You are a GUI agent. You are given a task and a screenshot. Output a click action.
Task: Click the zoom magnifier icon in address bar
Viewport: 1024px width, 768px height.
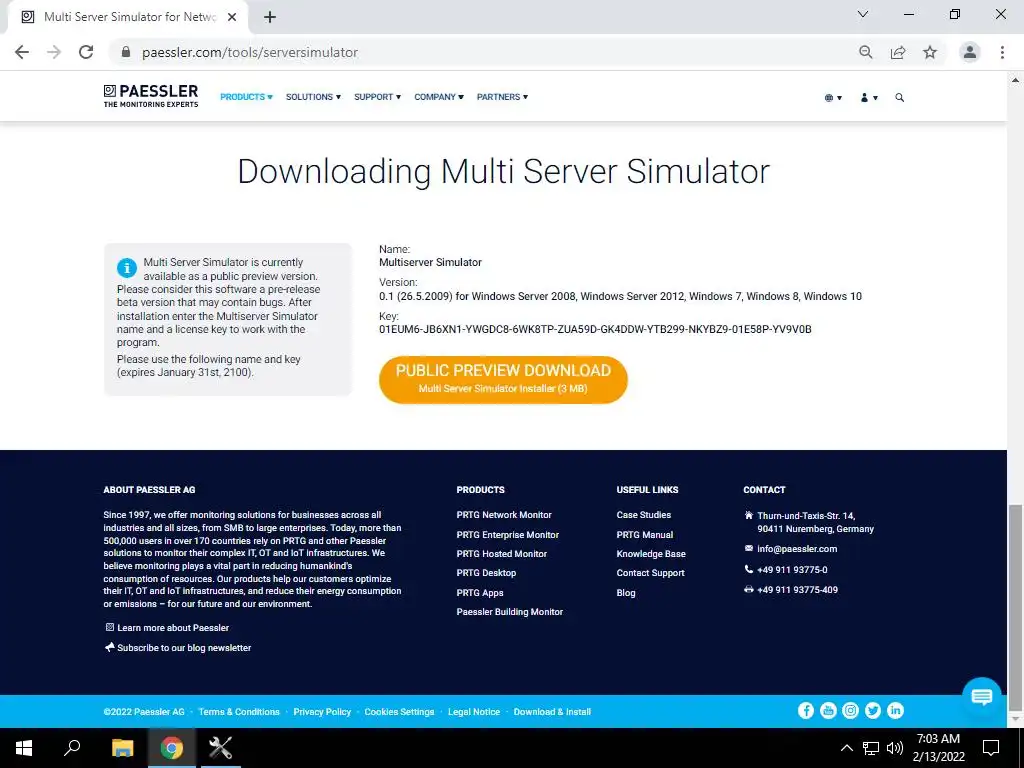[x=866, y=52]
